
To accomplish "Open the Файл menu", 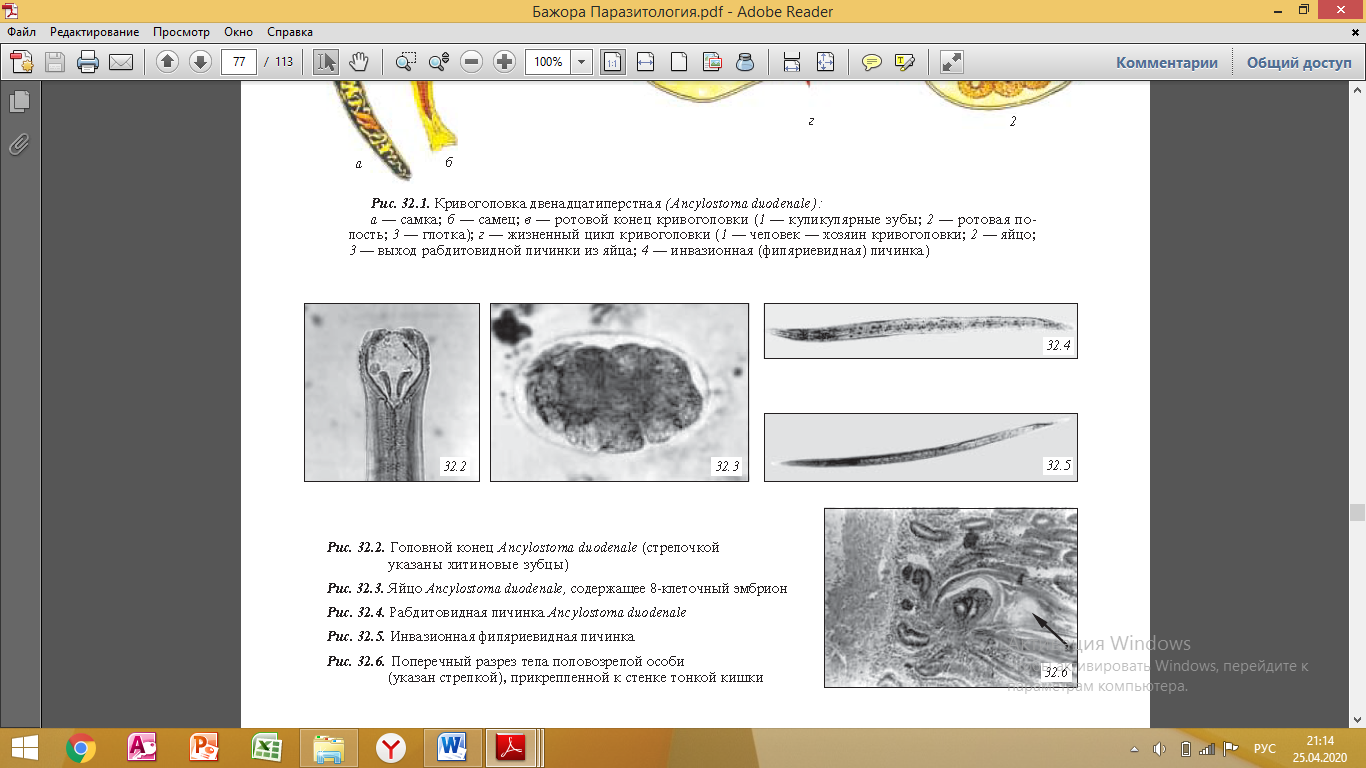I will 21,32.
